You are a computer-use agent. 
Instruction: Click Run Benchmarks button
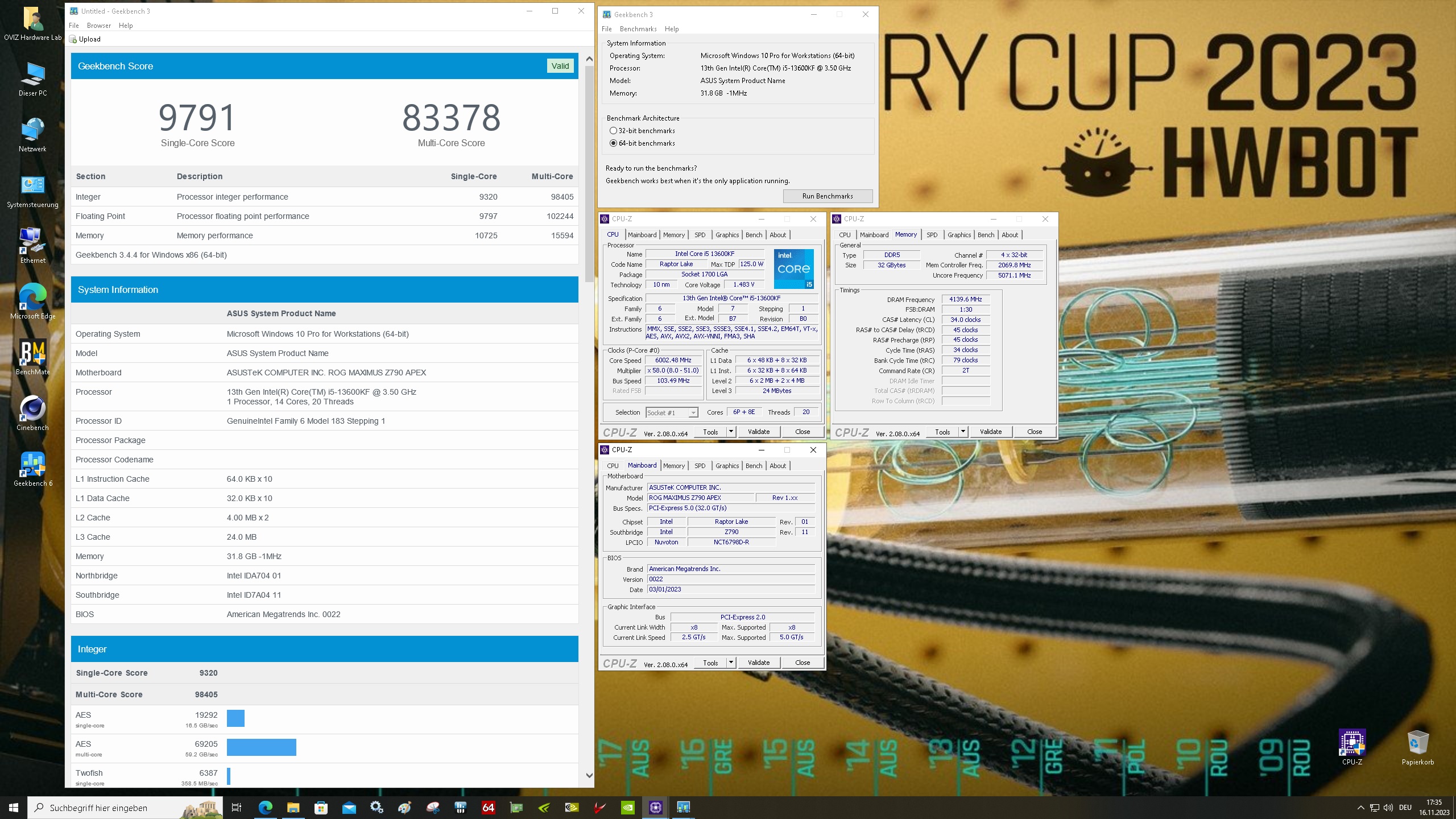pos(828,196)
